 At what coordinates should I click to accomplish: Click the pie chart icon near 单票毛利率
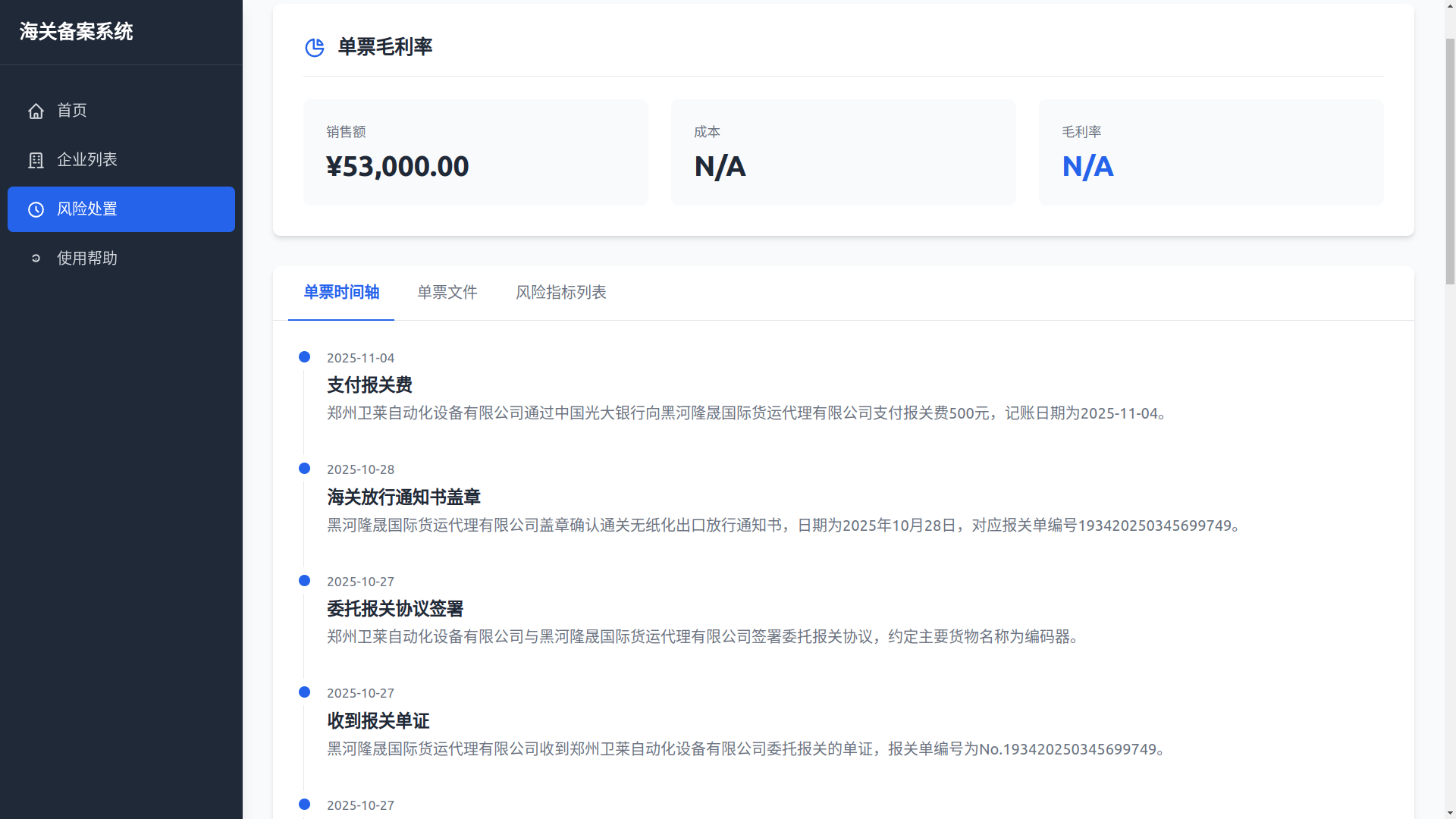(314, 47)
